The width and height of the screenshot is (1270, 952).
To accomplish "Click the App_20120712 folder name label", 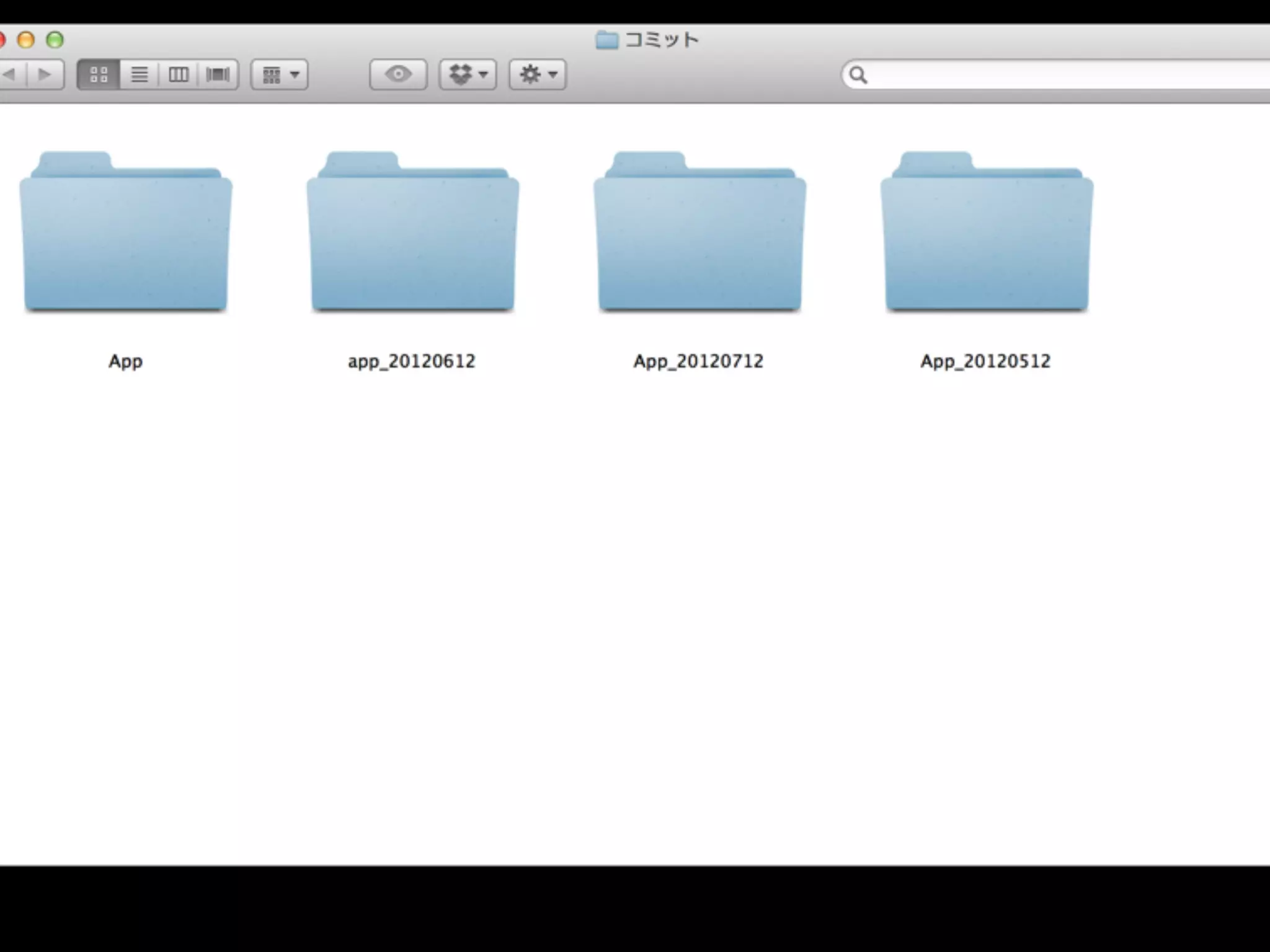I will [698, 361].
